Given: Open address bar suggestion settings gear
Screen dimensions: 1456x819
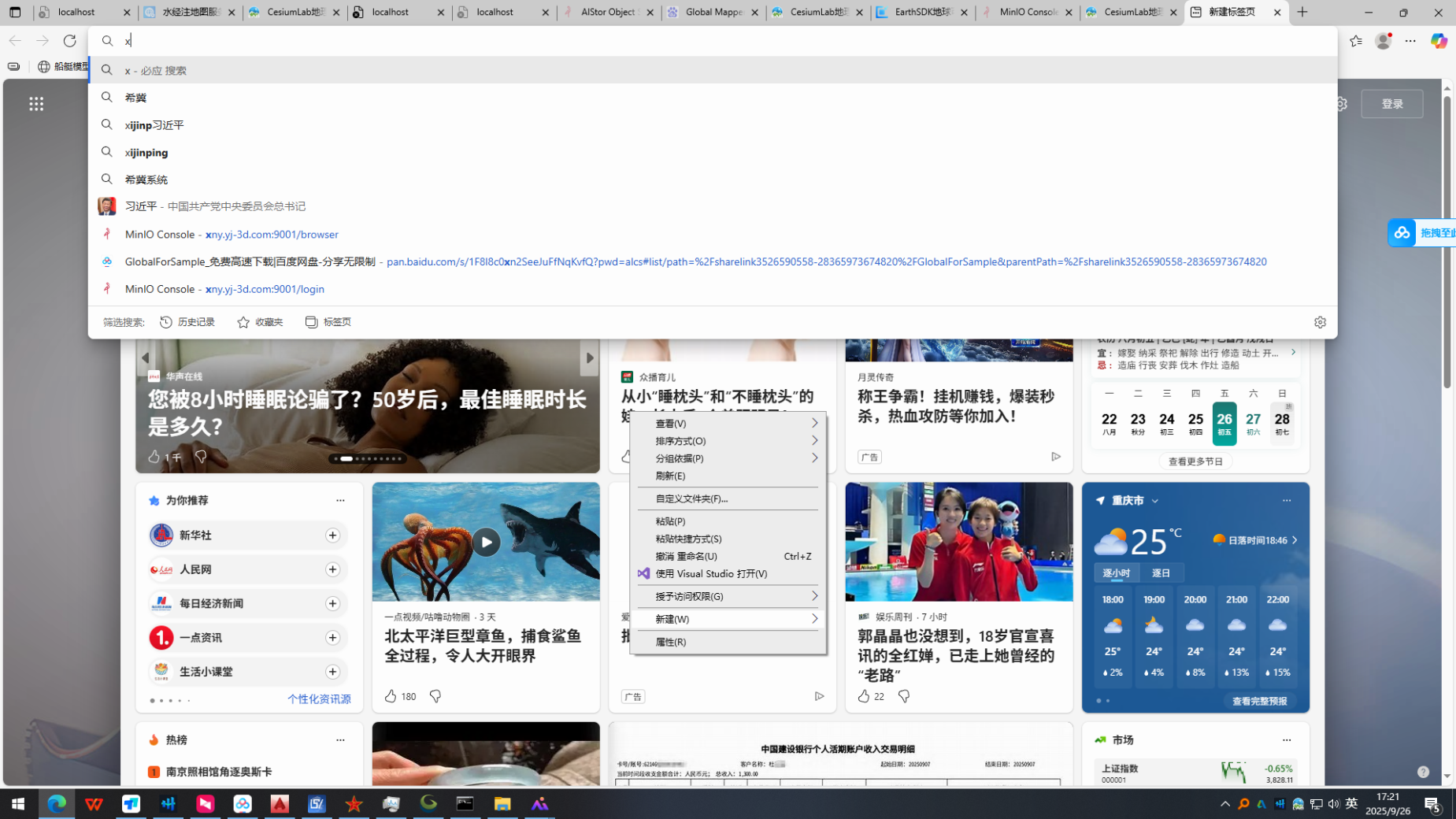Looking at the screenshot, I should [x=1320, y=322].
